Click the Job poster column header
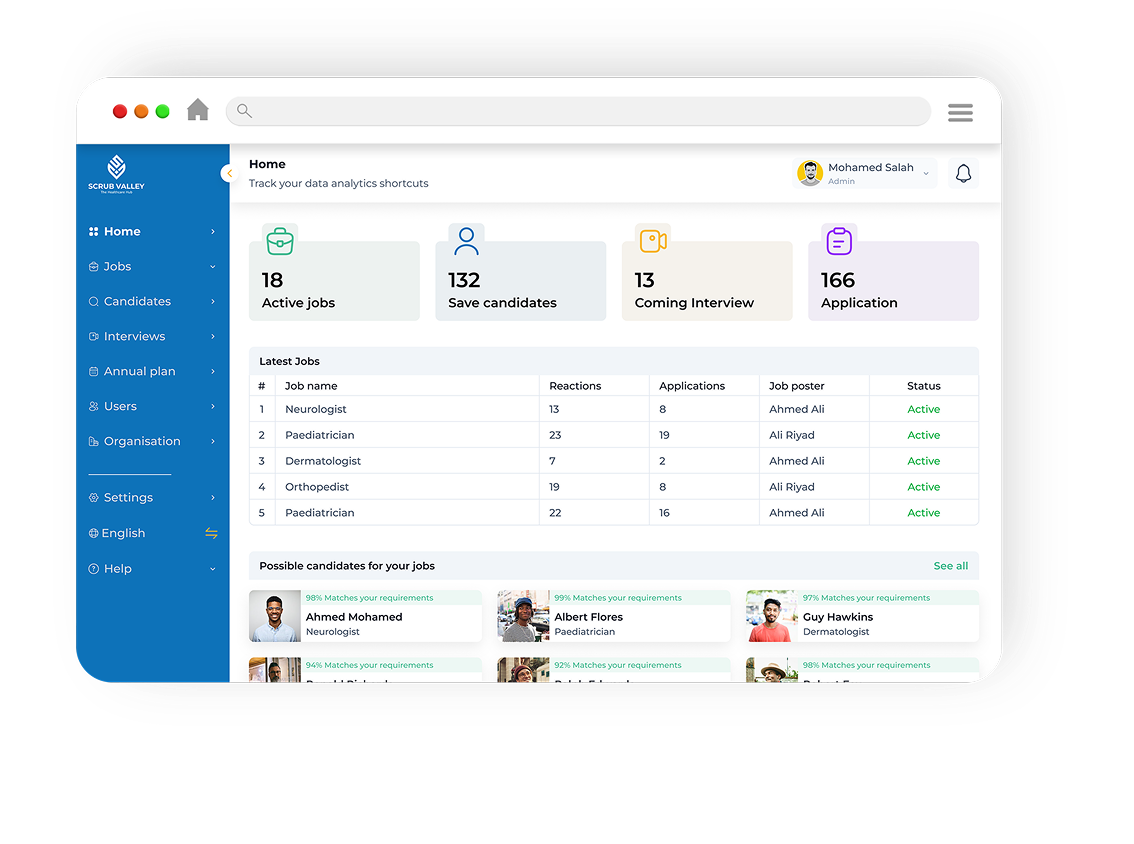 coord(796,385)
